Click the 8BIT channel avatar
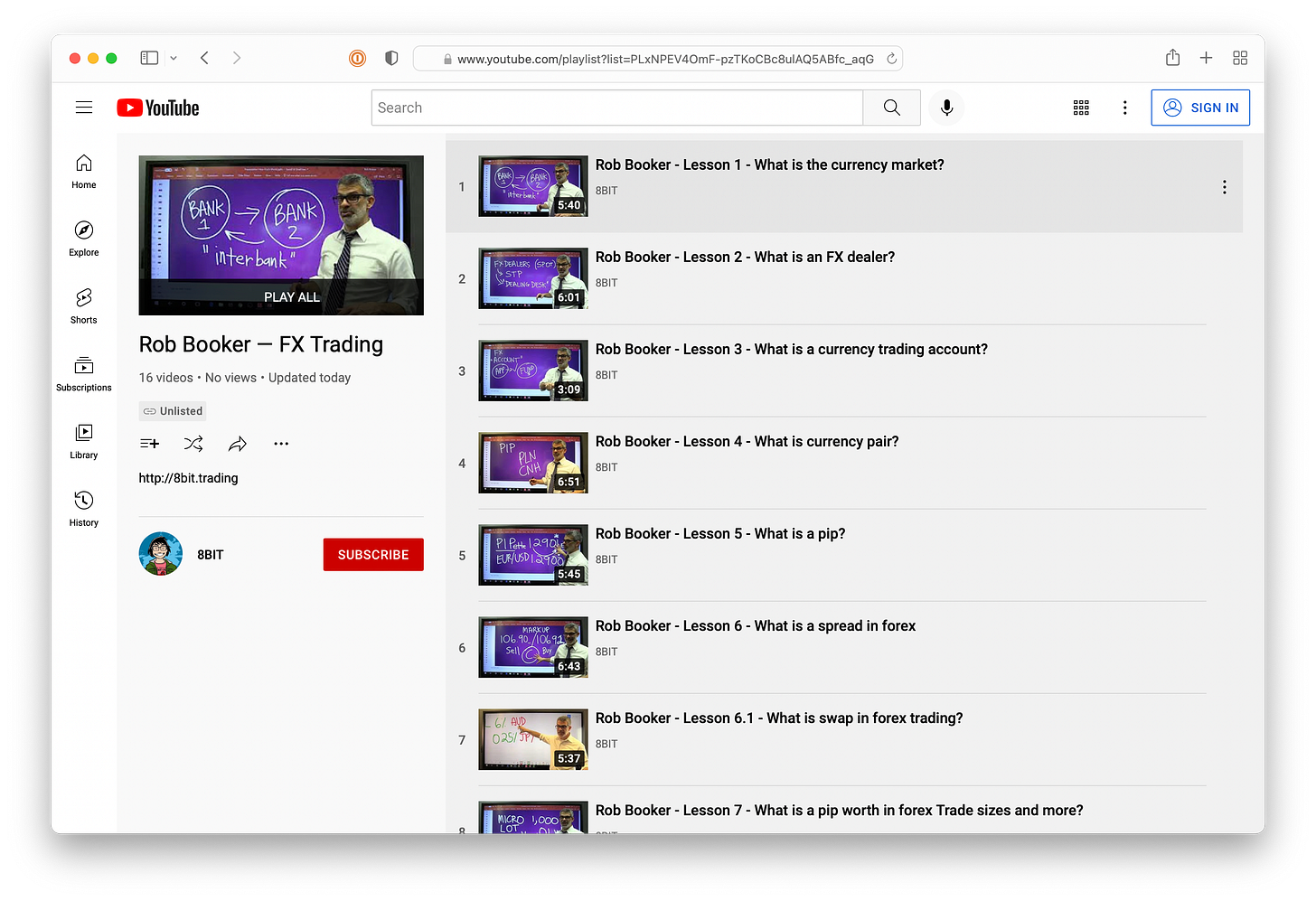 161,554
